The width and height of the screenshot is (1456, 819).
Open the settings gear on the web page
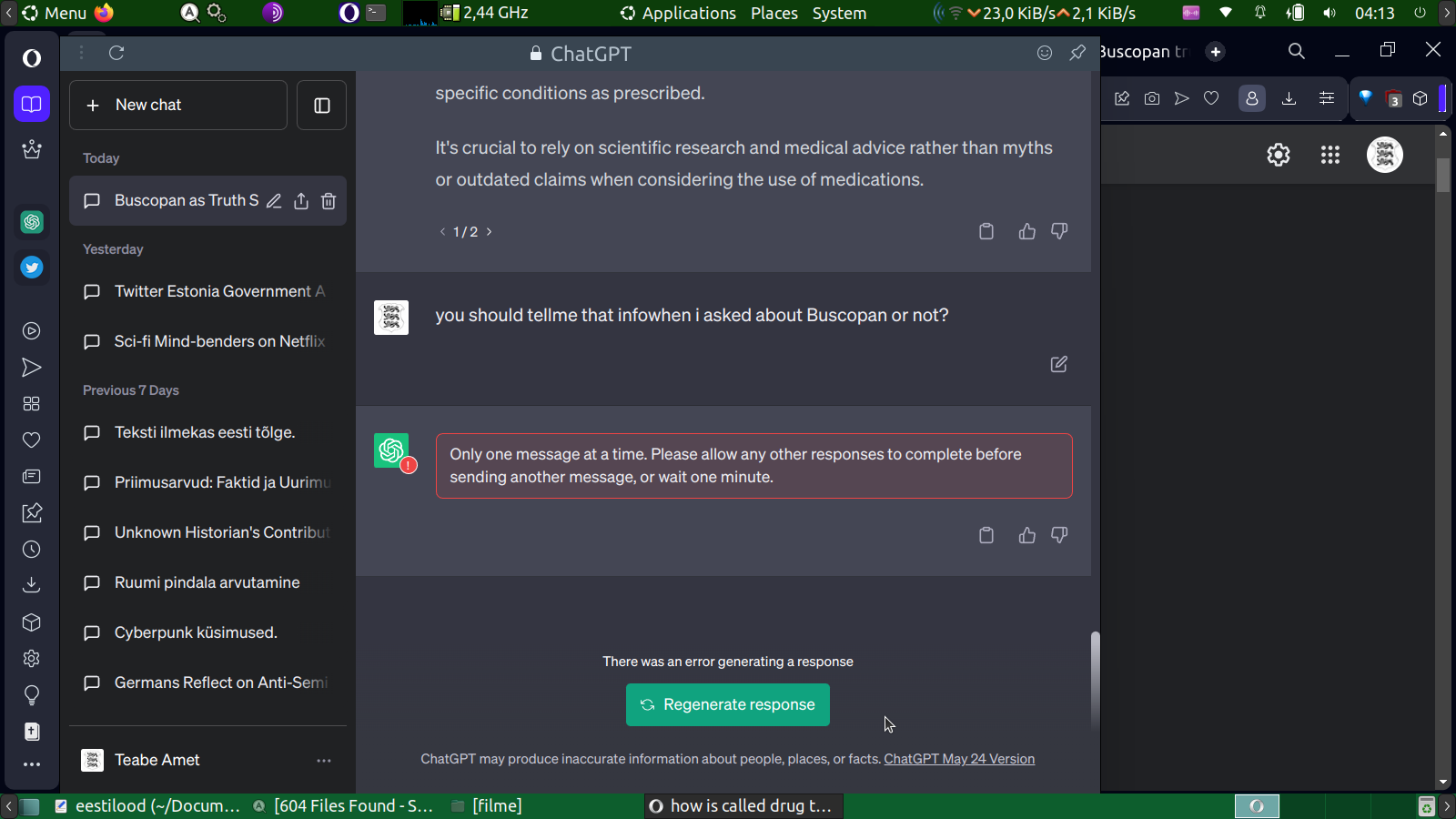pos(1279,155)
